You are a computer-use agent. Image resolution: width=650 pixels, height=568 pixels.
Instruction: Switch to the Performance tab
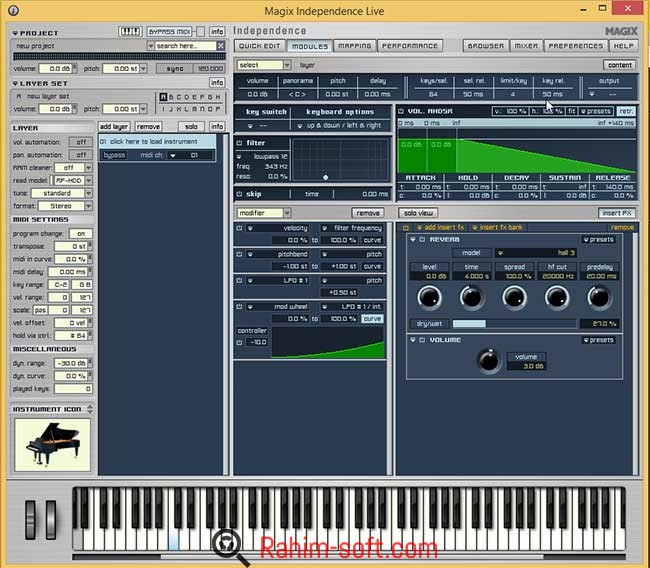410,46
